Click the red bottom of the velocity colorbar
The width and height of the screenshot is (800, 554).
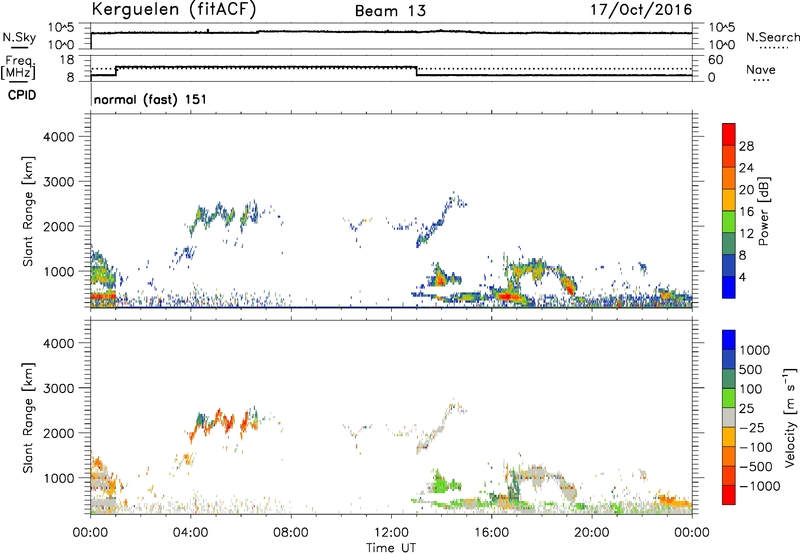[729, 495]
